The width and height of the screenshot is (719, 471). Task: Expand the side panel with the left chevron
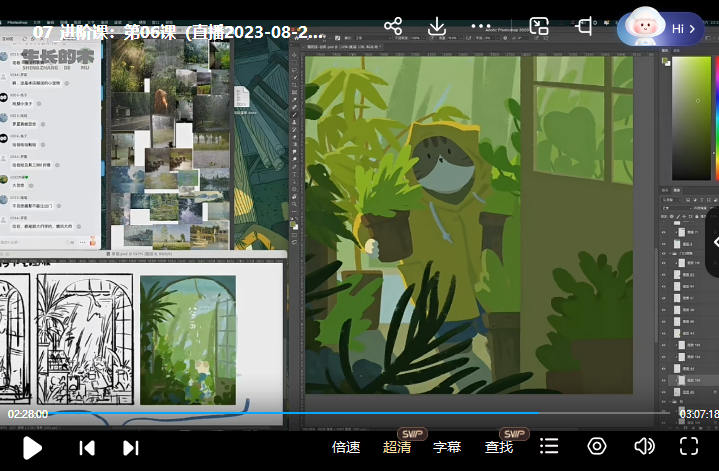(x=712, y=242)
